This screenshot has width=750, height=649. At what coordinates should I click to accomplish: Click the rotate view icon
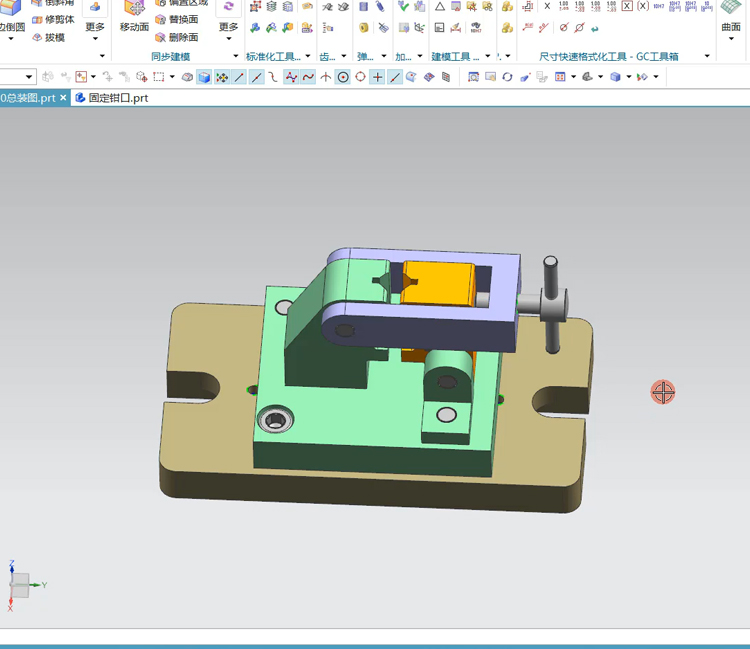pos(507,77)
